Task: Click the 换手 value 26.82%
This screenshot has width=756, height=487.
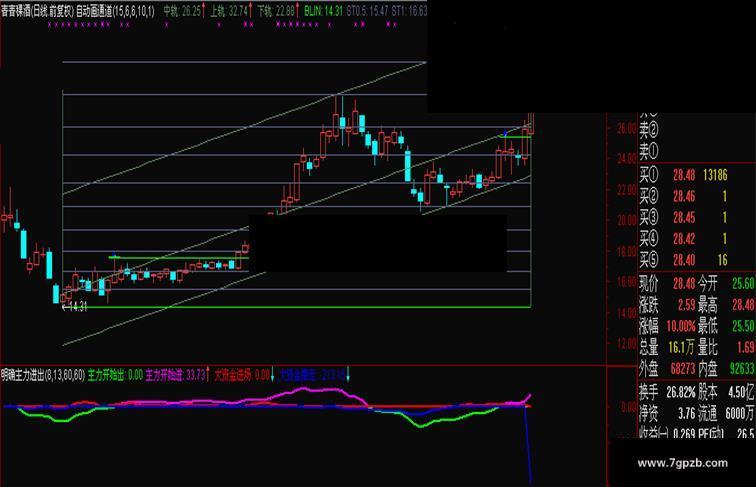Action: [681, 392]
